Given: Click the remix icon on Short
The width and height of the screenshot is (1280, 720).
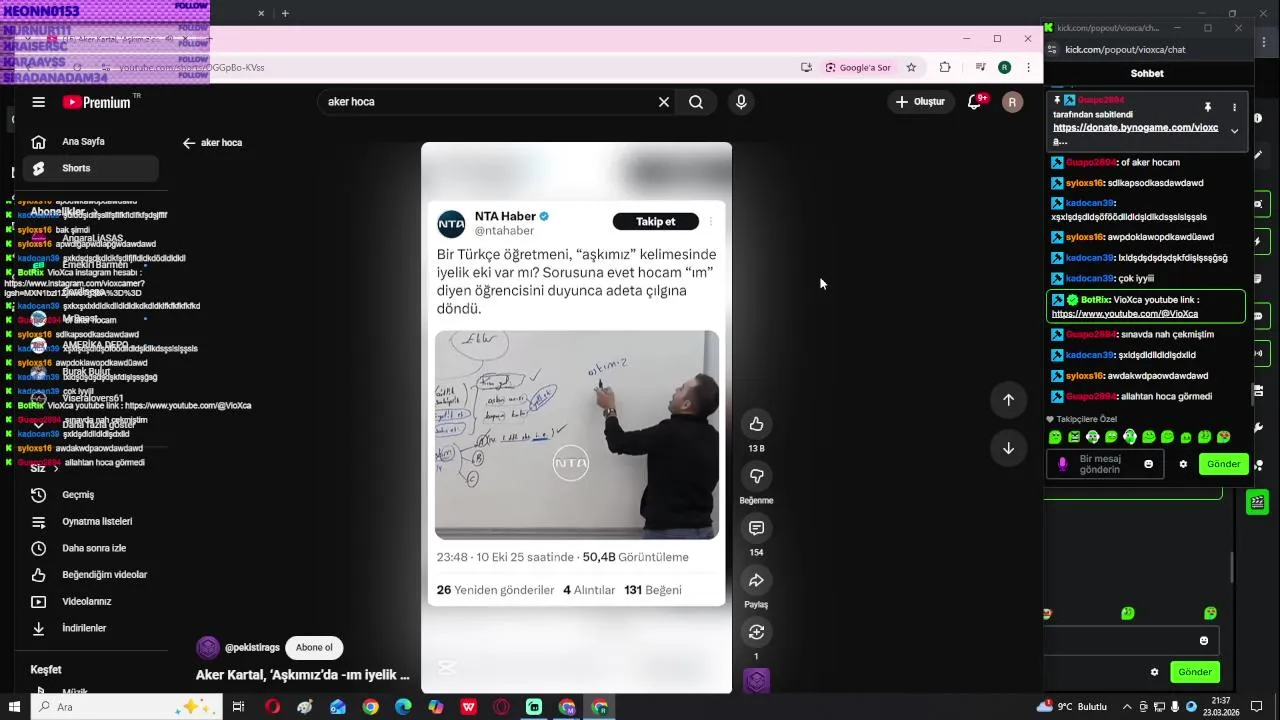Looking at the screenshot, I should [756, 632].
